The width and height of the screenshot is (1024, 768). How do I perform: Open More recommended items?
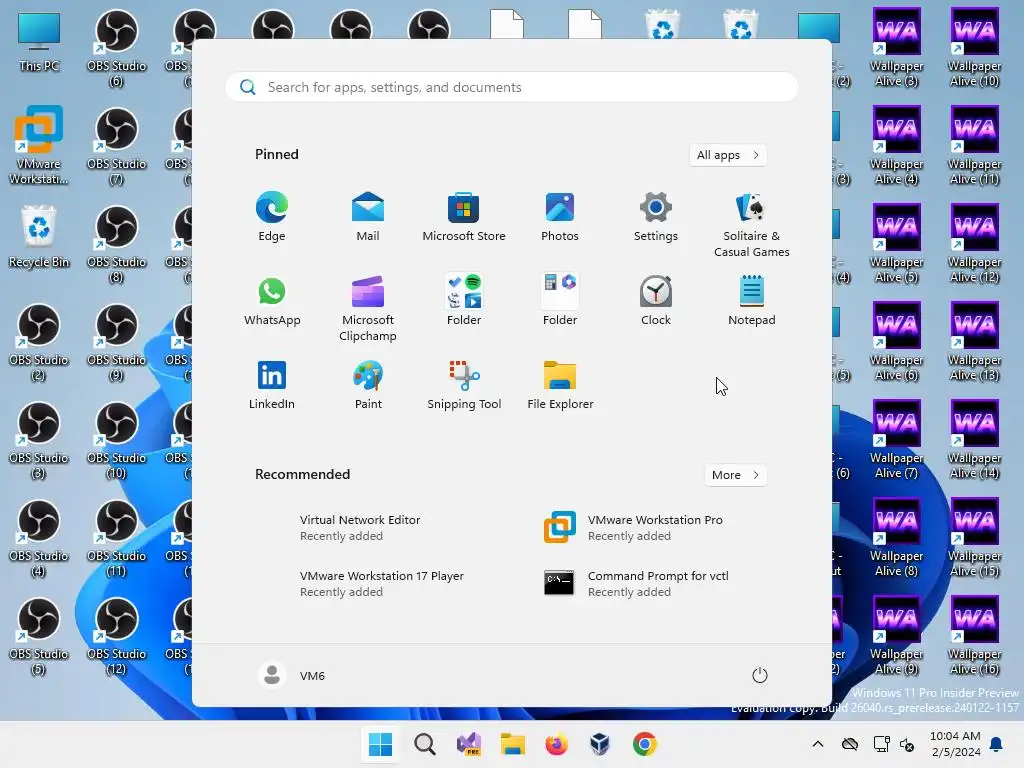pyautogui.click(x=735, y=475)
